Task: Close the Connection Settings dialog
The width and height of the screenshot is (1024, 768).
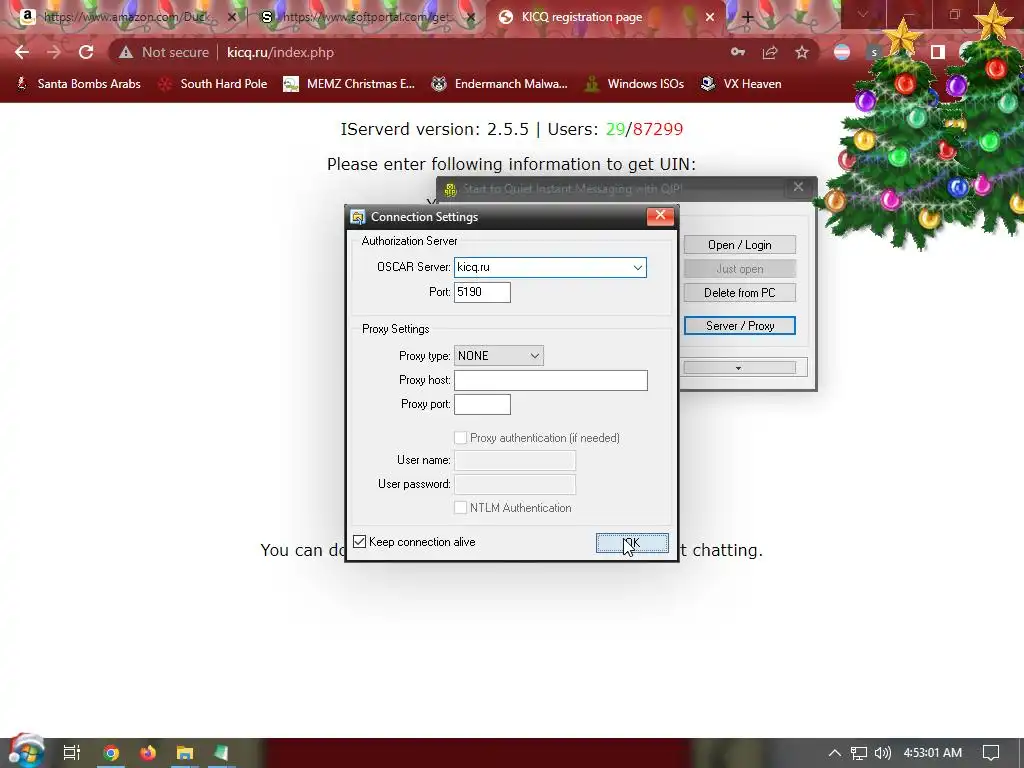Action: [x=660, y=216]
